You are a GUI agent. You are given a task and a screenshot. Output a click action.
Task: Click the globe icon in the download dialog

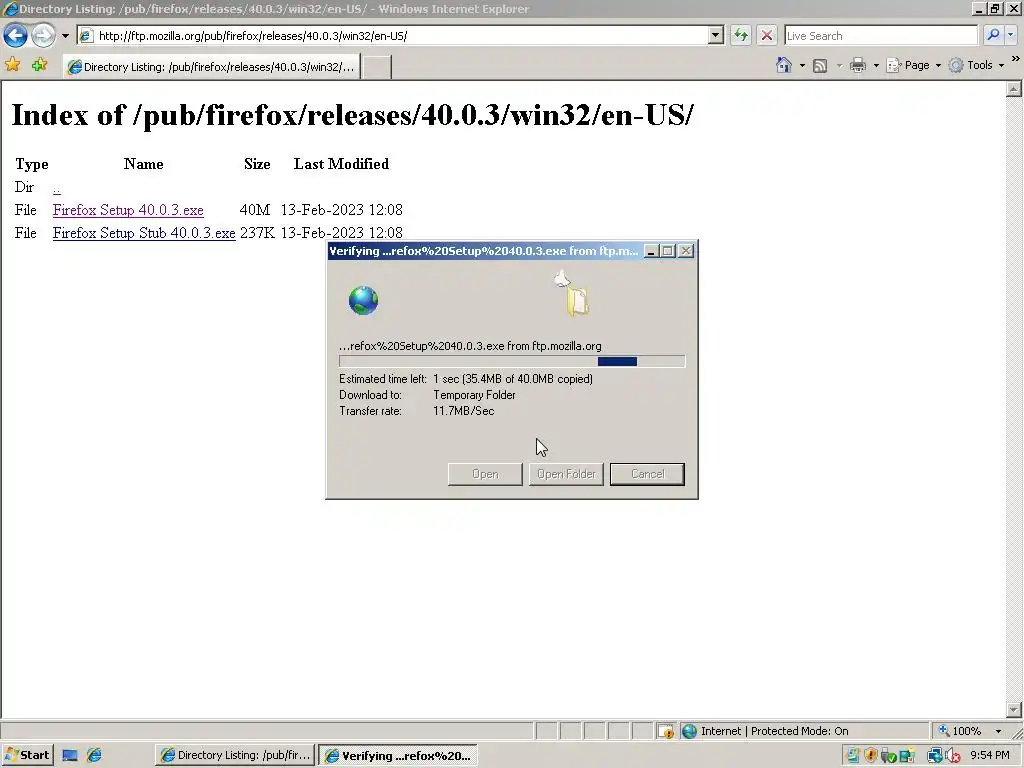tap(363, 300)
